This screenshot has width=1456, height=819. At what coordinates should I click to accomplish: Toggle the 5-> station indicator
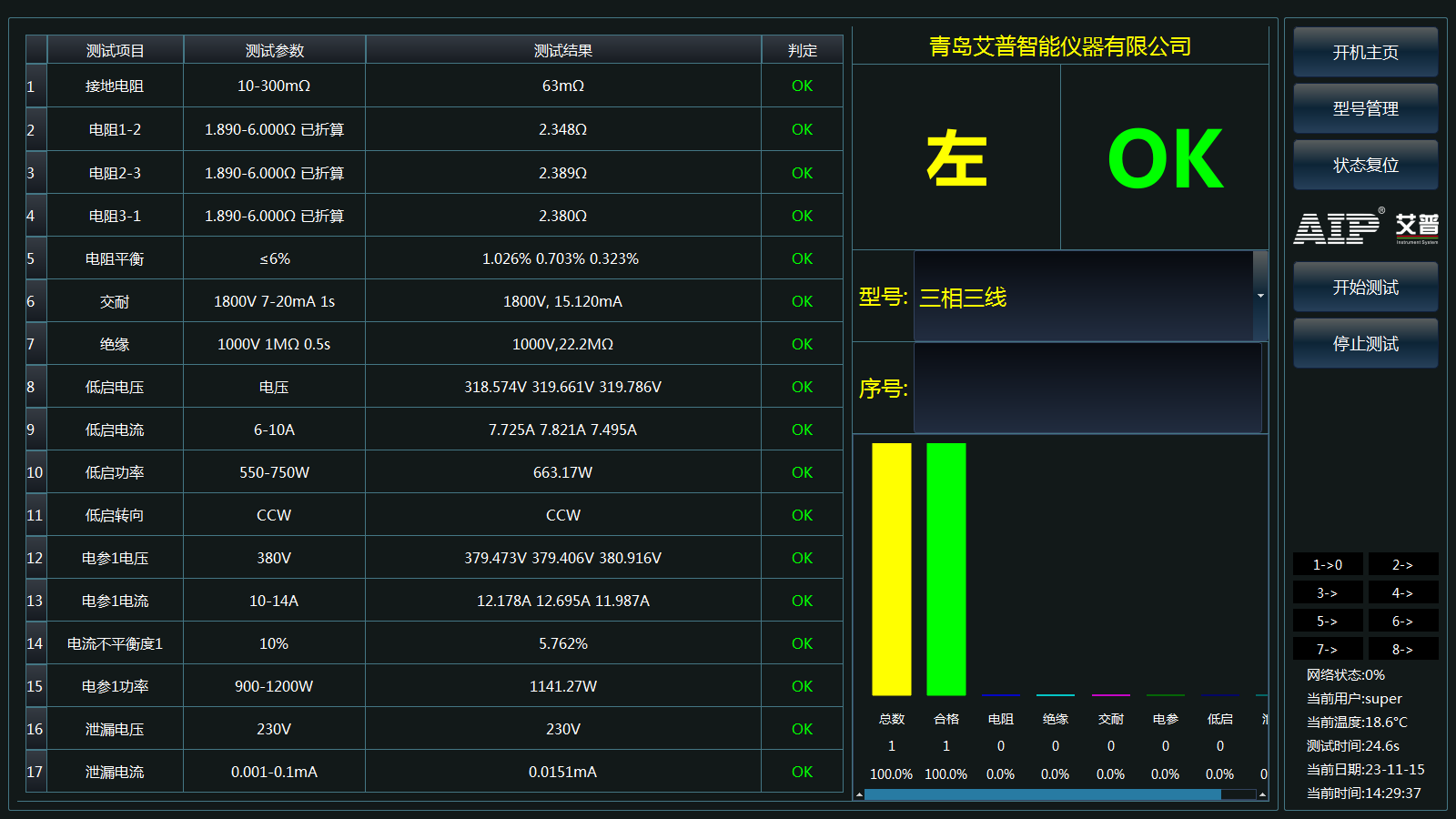coord(1328,621)
